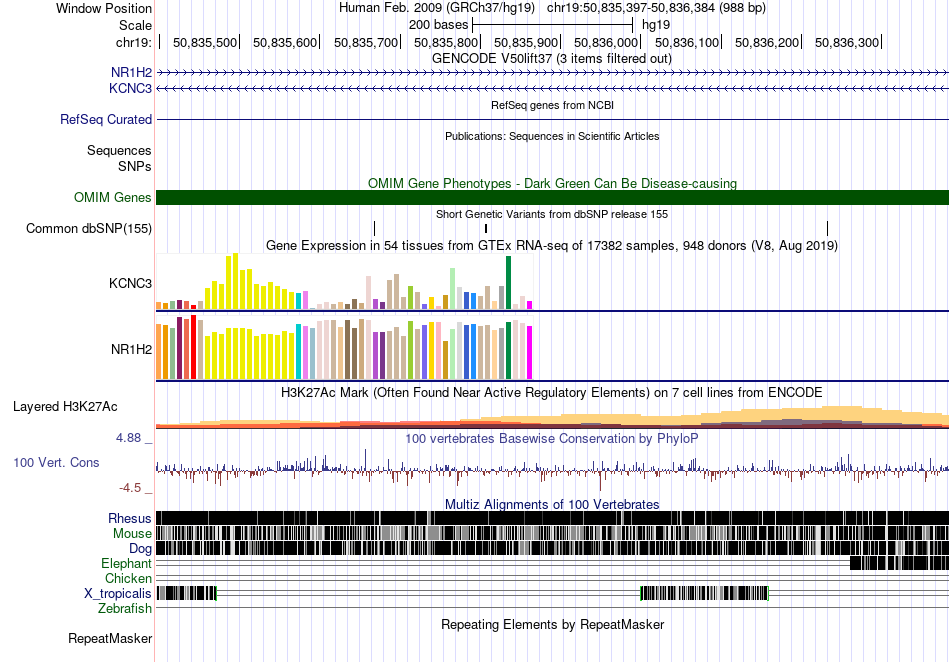Click the Zebrafish alignment row label

point(125,608)
